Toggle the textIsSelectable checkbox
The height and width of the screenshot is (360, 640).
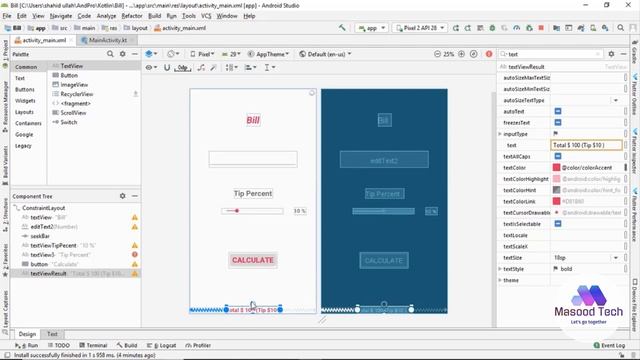tap(558, 224)
